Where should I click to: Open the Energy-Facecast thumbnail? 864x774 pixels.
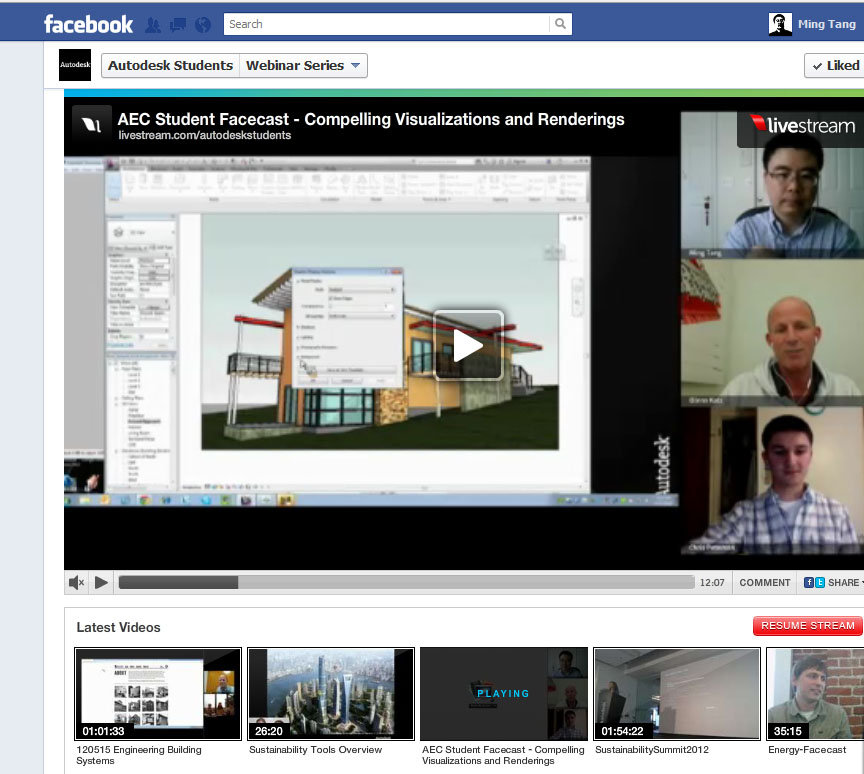[x=816, y=694]
